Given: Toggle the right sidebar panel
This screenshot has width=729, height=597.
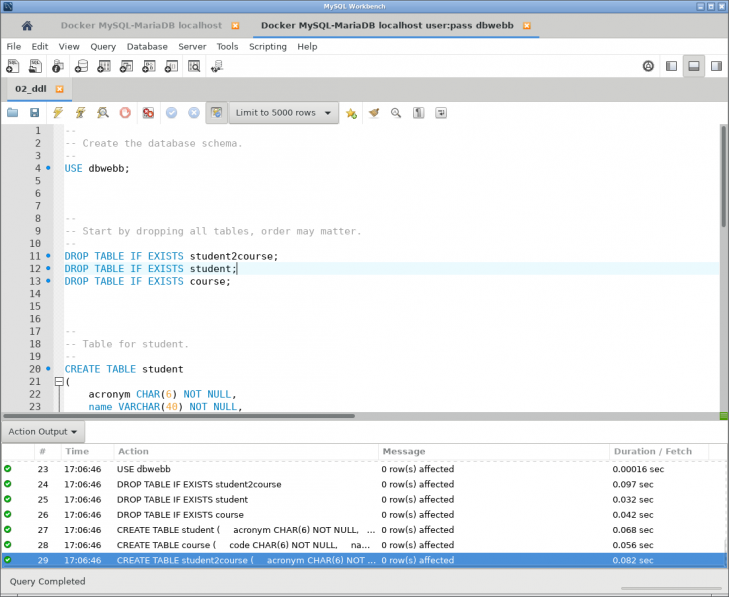Looking at the screenshot, I should point(716,66).
